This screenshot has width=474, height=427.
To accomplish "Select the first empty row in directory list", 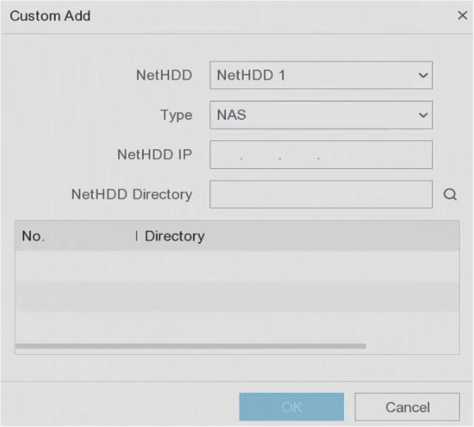I will tap(237, 266).
